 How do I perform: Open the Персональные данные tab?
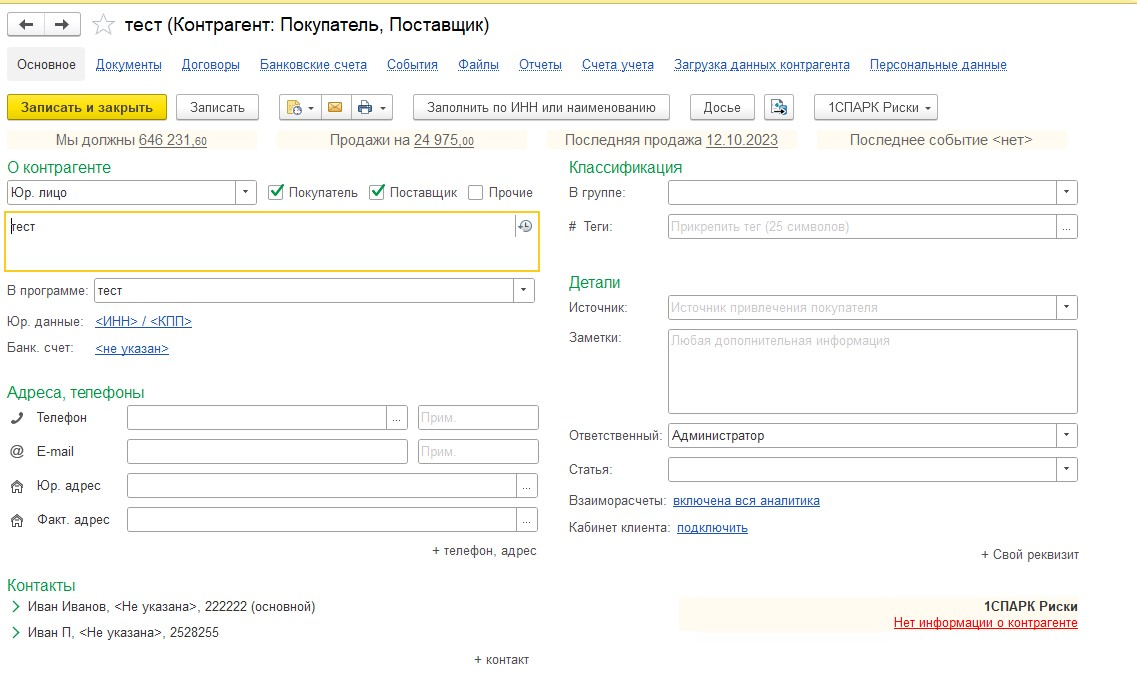click(x=938, y=65)
